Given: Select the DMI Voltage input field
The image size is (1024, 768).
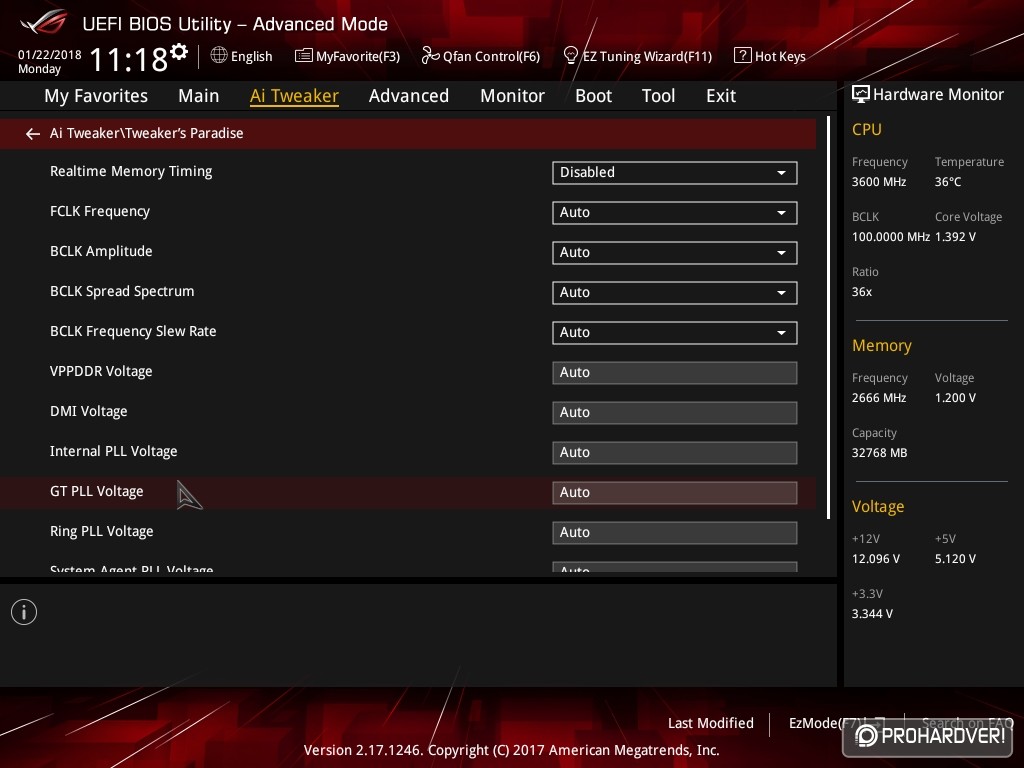Looking at the screenshot, I should pyautogui.click(x=675, y=412).
